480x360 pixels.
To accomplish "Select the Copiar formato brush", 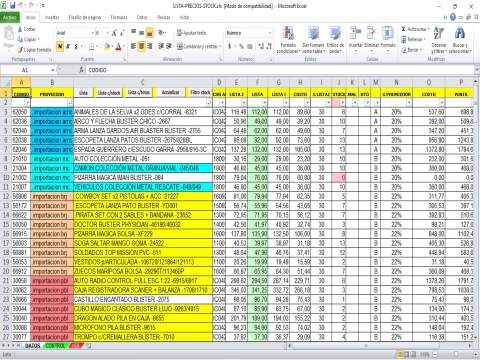I will [x=21, y=50].
